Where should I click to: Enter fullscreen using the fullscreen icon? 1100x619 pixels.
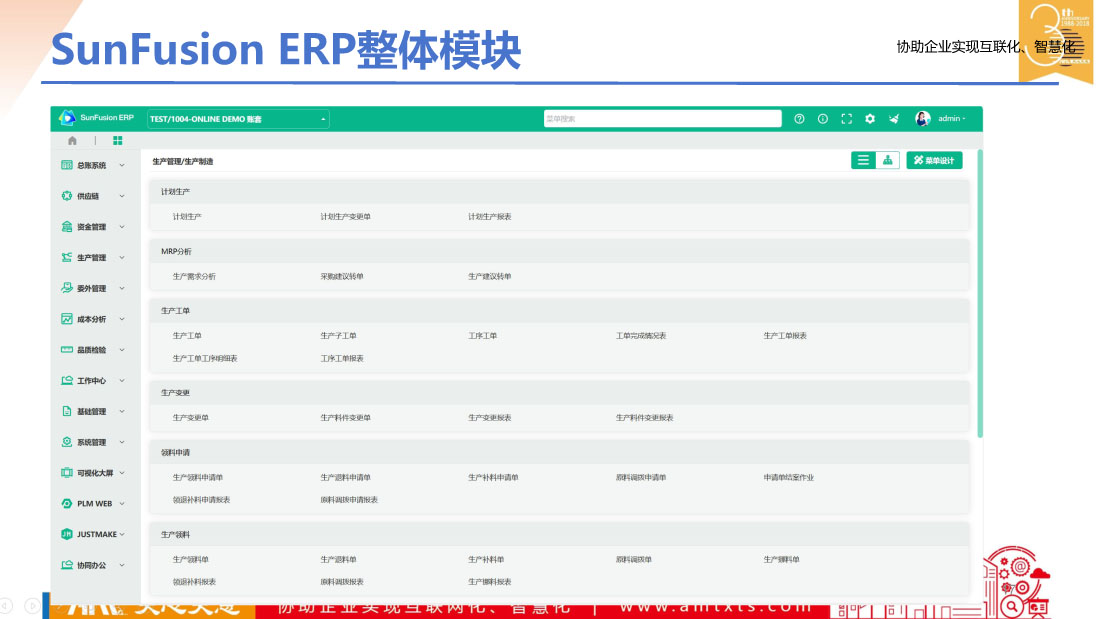coord(846,119)
